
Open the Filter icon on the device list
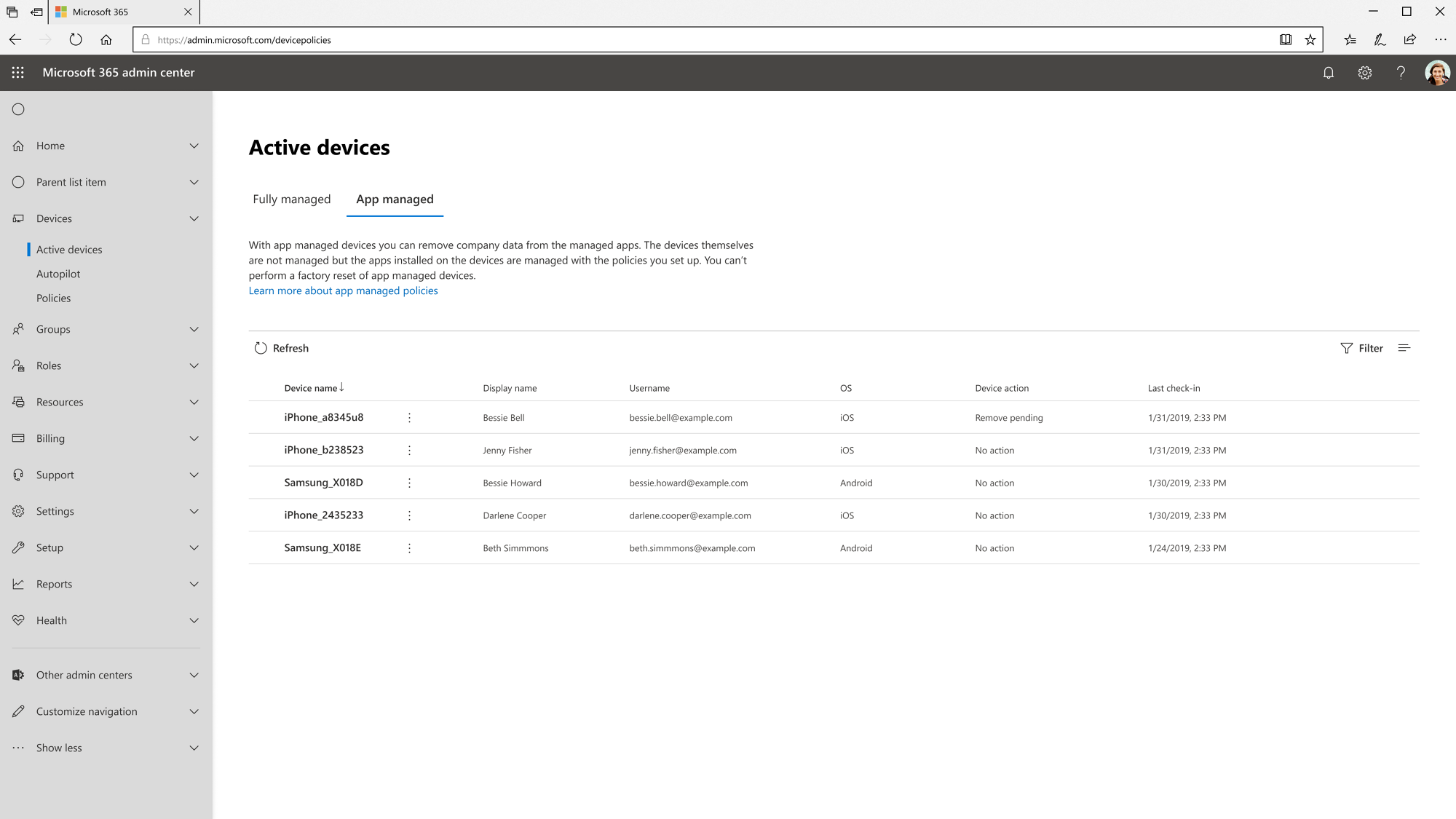1362,348
